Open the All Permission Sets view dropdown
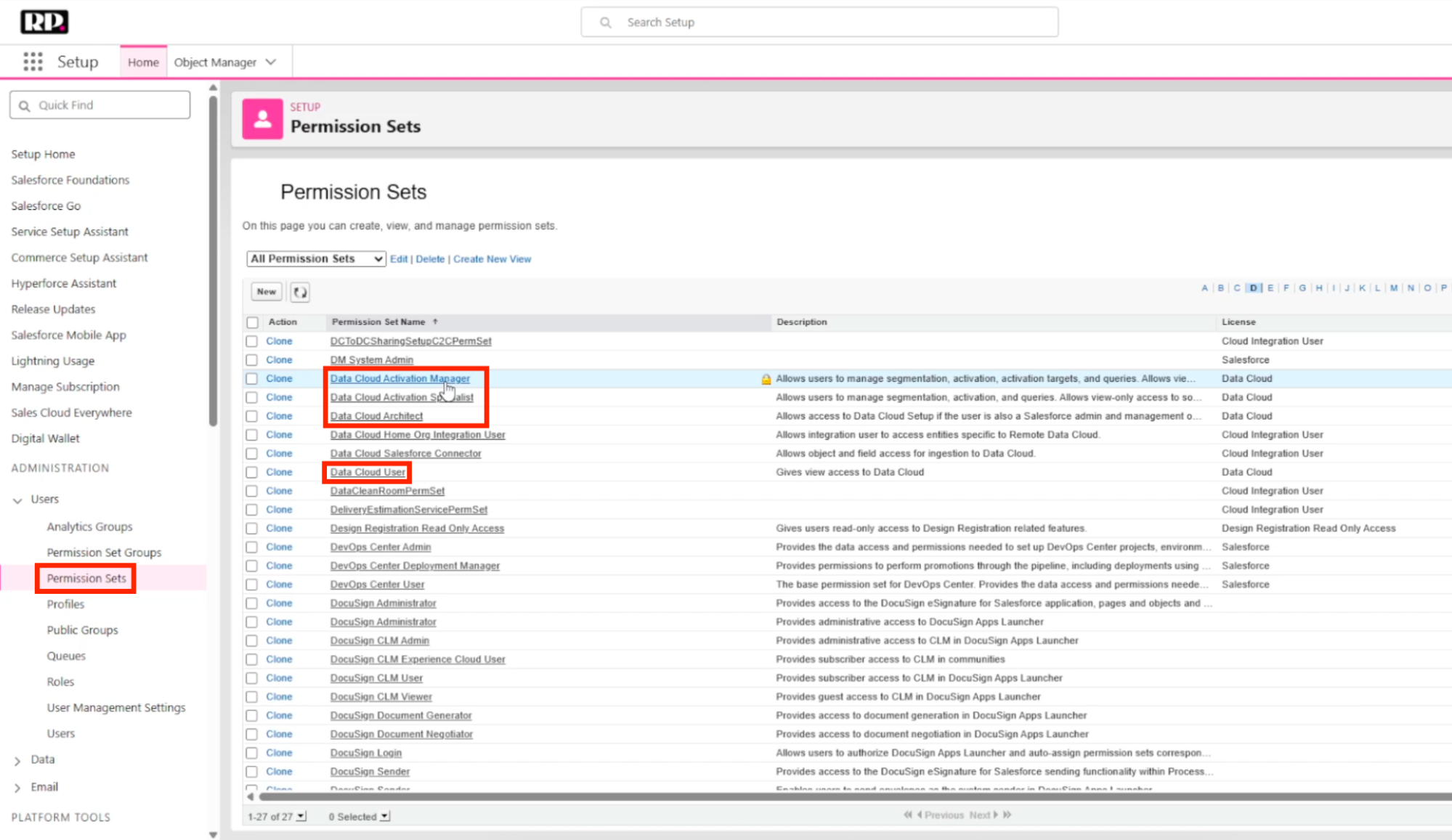 316,259
